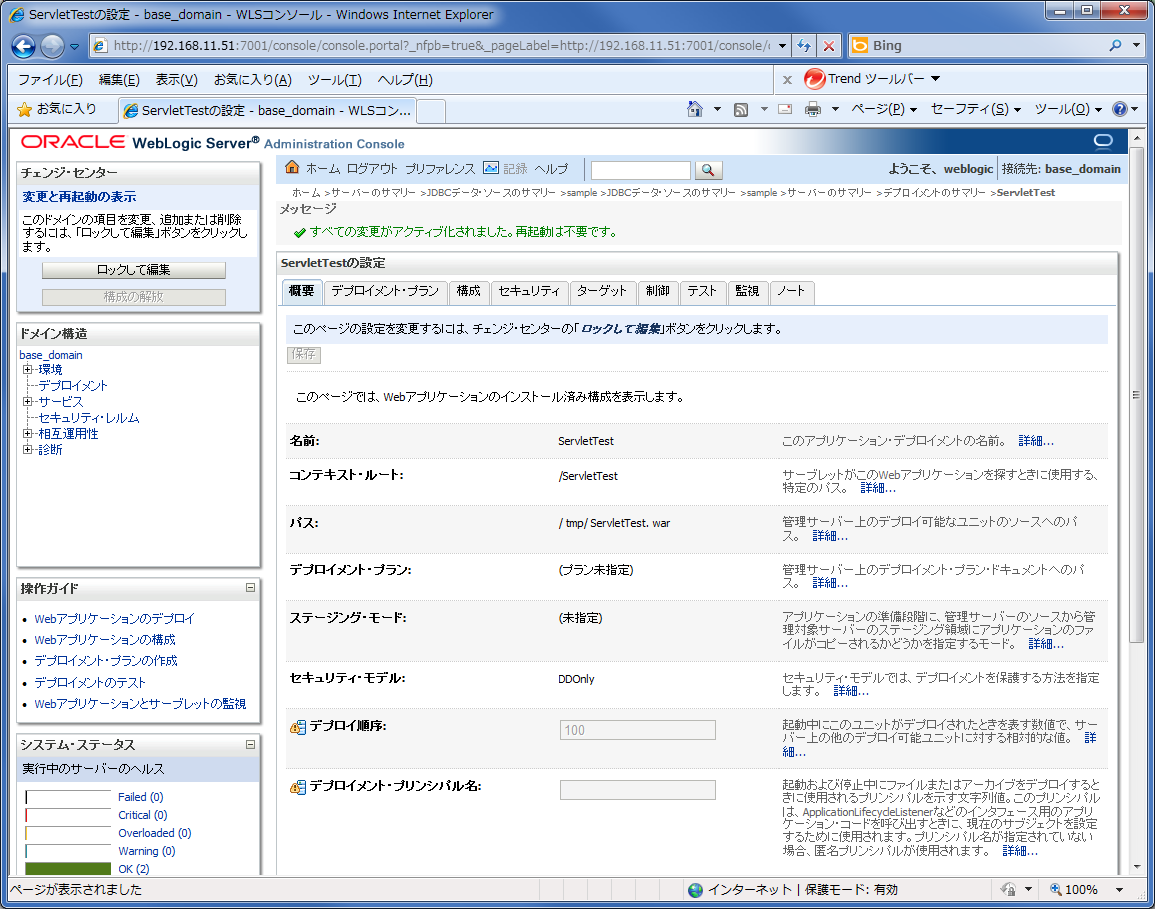Screen dimensions: 1155x909
Task: Click the warning icon beside デプロイメント・プリンシパル名
Action: [298, 787]
